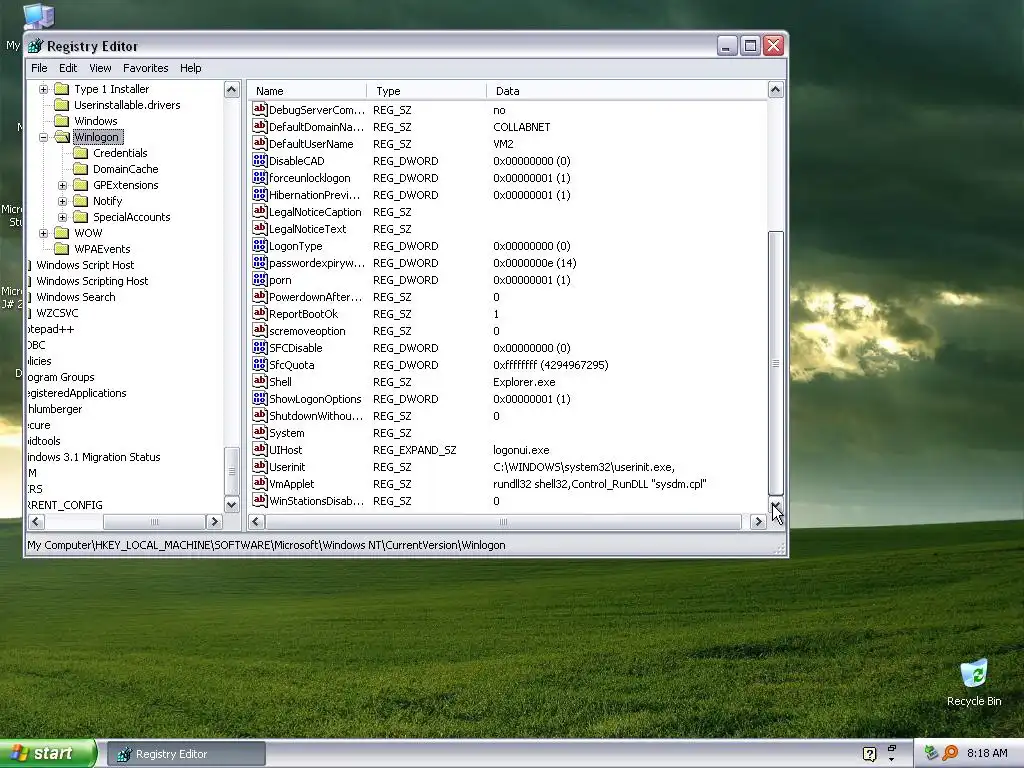Screen dimensions: 1024x768
Task: Expand the Type 1 Installer key
Action: (x=43, y=89)
